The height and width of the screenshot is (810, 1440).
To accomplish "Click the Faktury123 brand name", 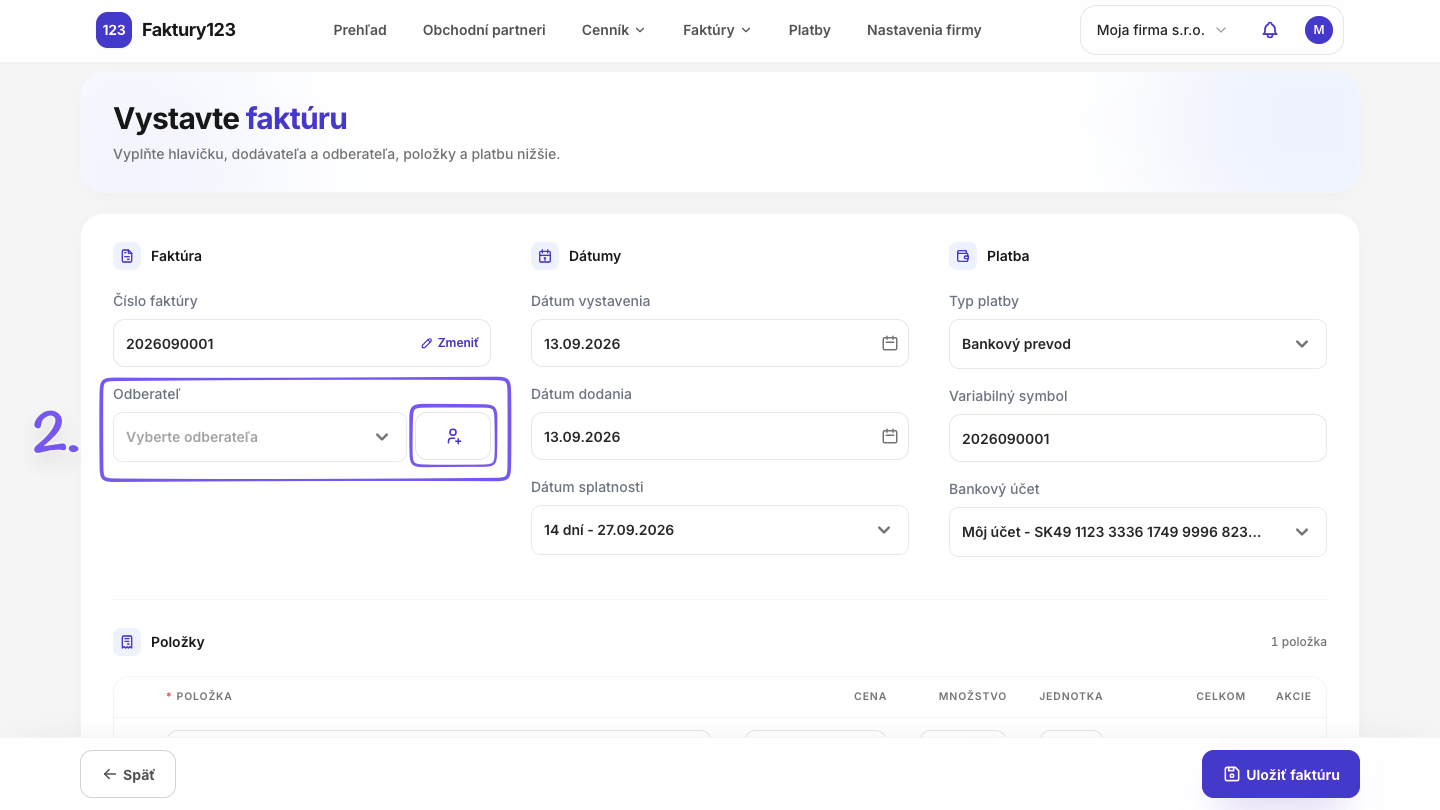I will coord(189,30).
